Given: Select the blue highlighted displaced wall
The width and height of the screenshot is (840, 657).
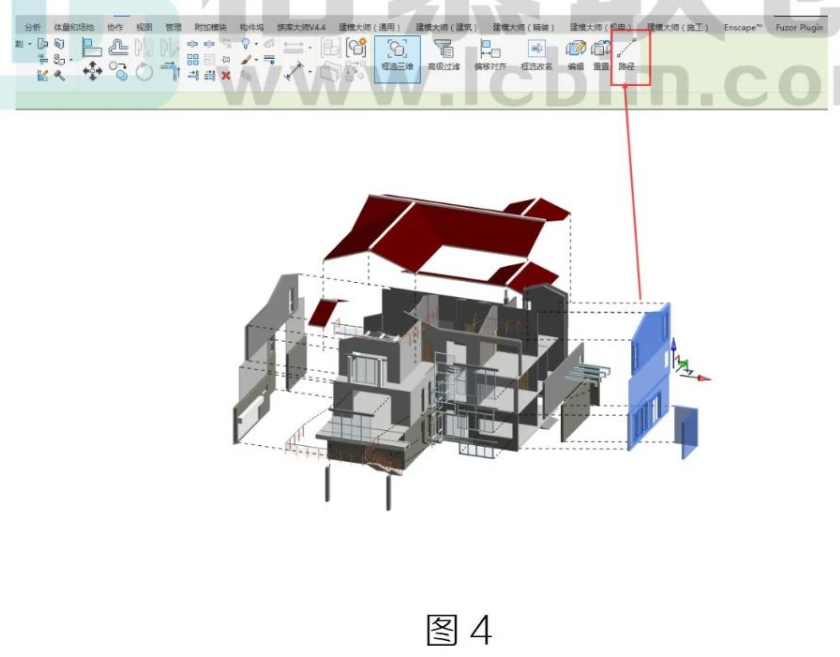Looking at the screenshot, I should coord(649,377).
